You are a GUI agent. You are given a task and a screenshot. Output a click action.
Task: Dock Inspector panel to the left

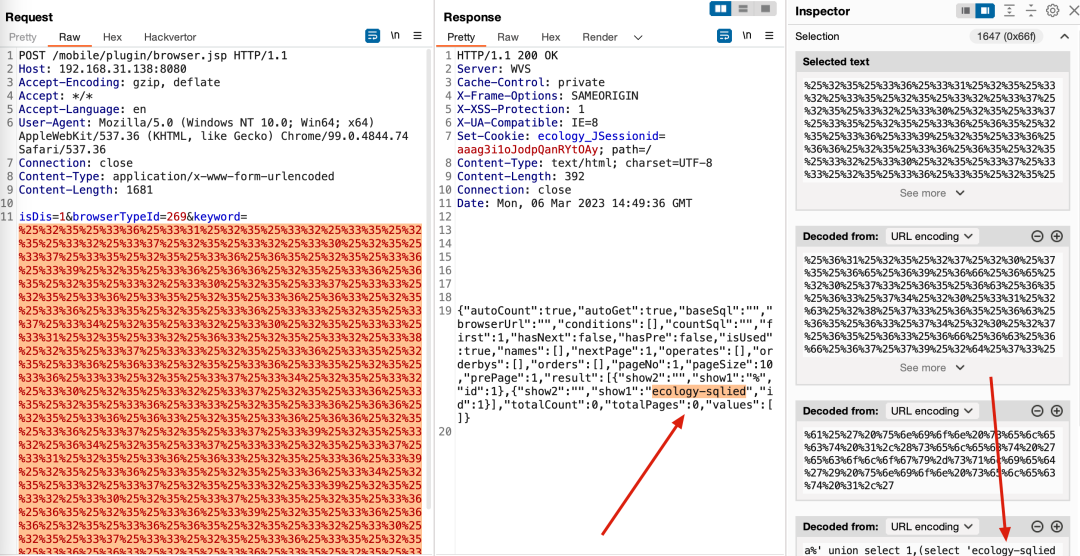coord(966,11)
